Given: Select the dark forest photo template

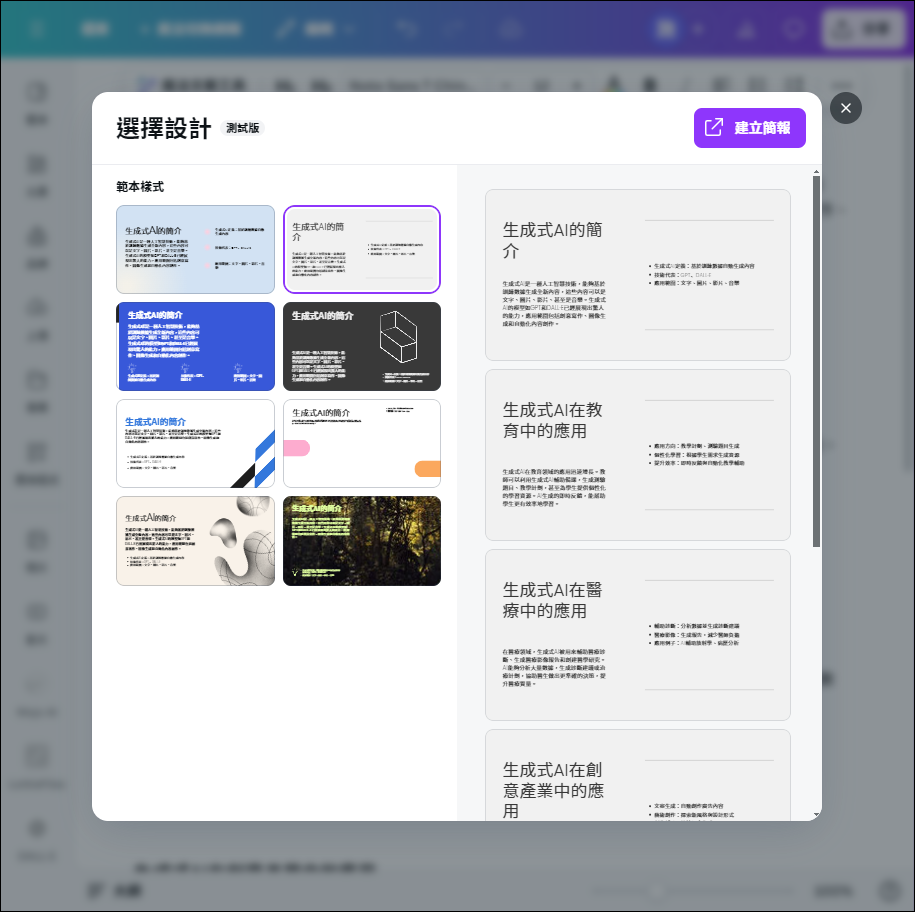Looking at the screenshot, I should coord(362,541).
